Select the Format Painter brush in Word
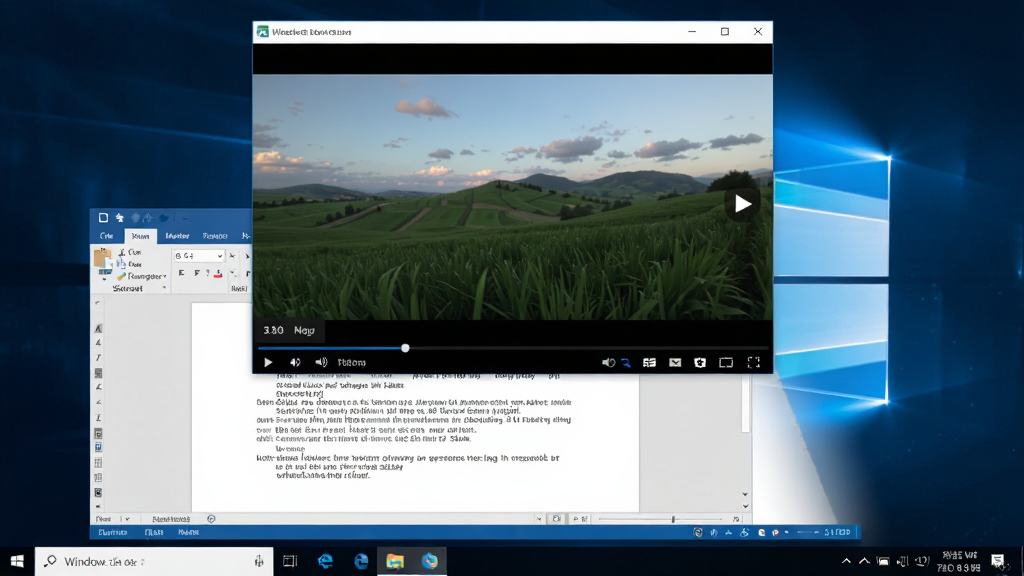This screenshot has width=1024, height=576. pos(121,276)
